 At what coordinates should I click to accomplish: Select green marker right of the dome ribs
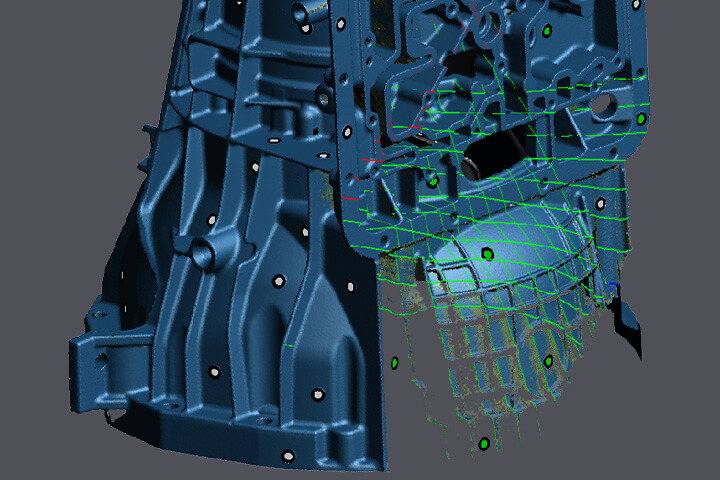(x=549, y=361)
